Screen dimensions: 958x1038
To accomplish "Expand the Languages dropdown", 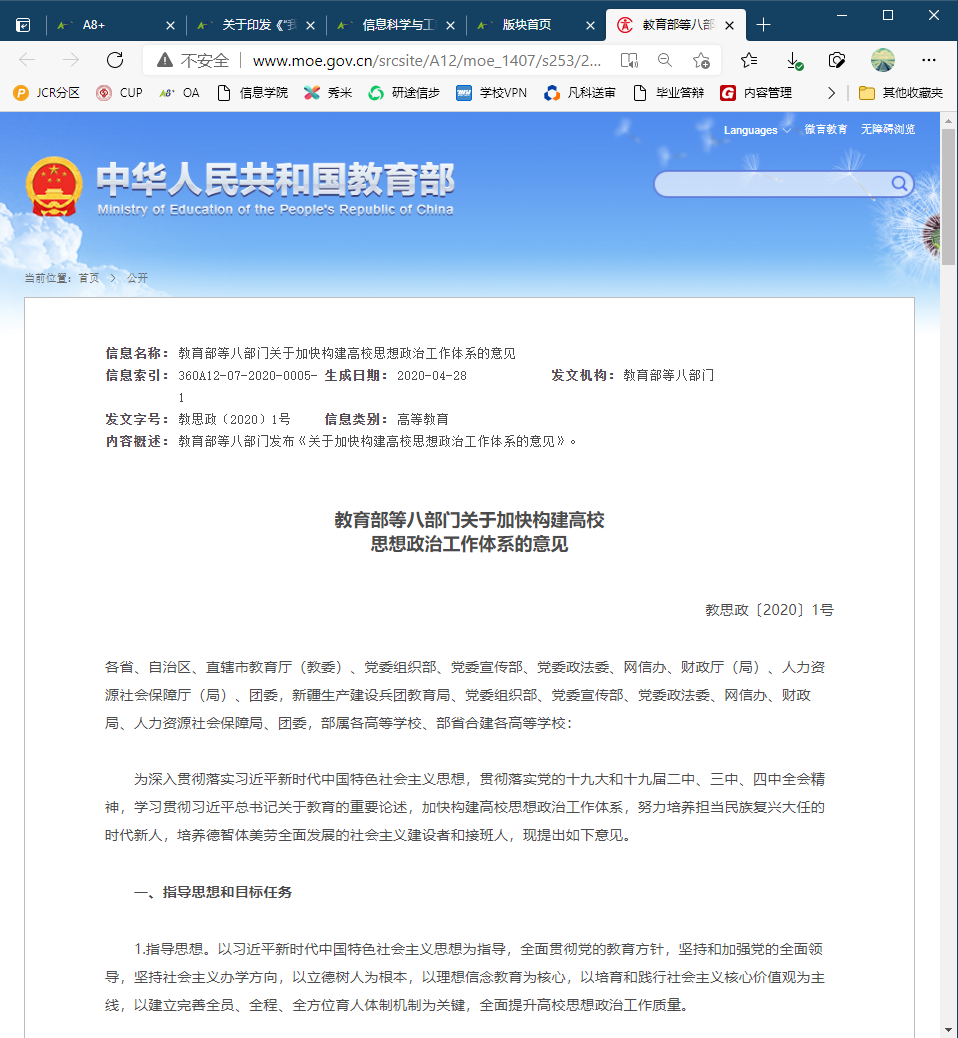I will click(x=757, y=130).
